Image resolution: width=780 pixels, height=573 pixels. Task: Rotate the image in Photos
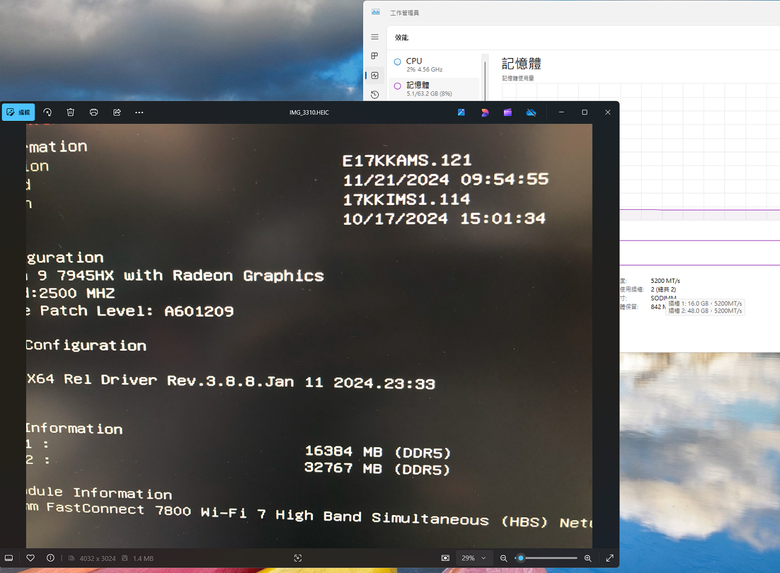point(48,112)
